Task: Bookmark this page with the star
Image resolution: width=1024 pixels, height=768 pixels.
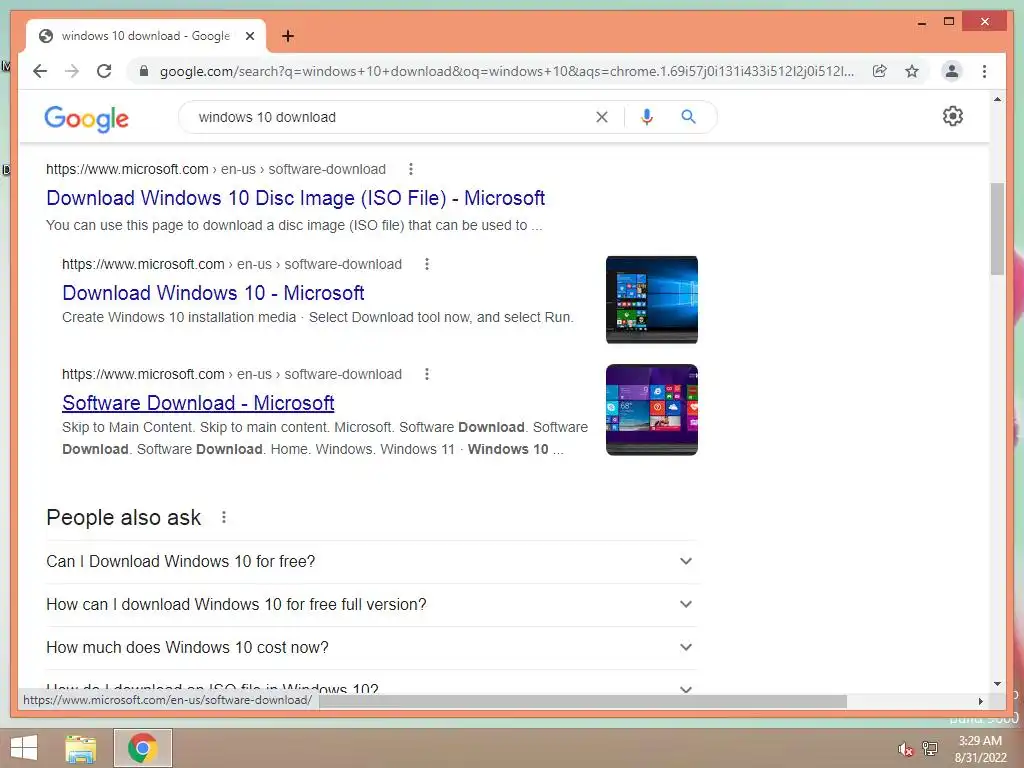Action: click(912, 71)
